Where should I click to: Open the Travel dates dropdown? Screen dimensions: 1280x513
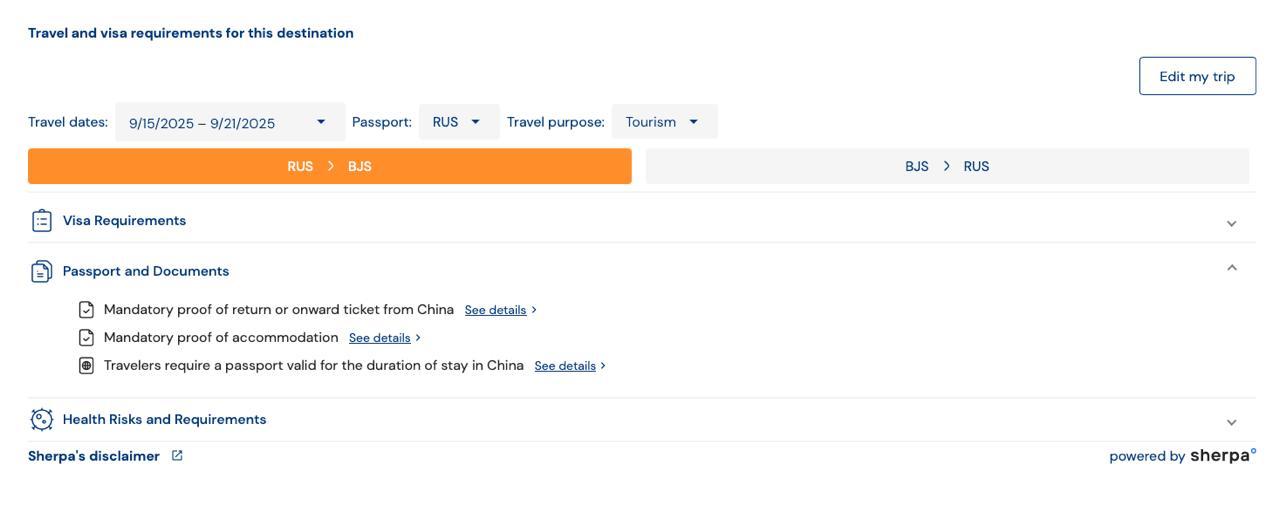point(230,122)
